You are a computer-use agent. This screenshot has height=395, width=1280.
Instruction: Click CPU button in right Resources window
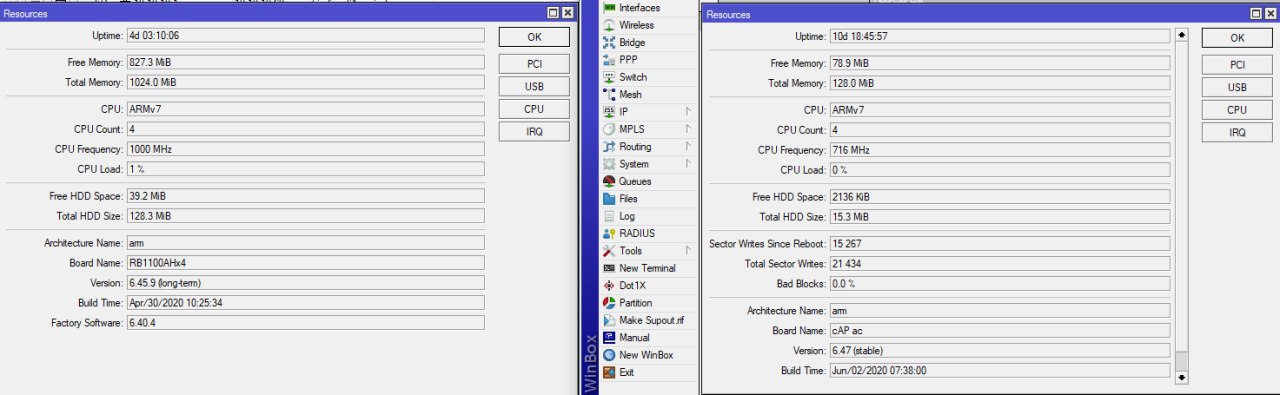pos(1237,110)
